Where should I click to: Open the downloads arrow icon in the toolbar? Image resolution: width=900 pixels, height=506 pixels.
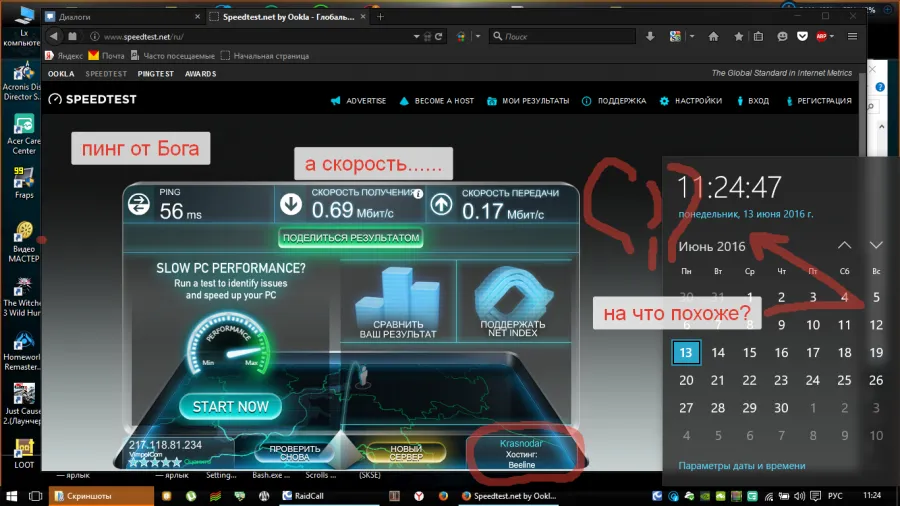click(x=650, y=36)
